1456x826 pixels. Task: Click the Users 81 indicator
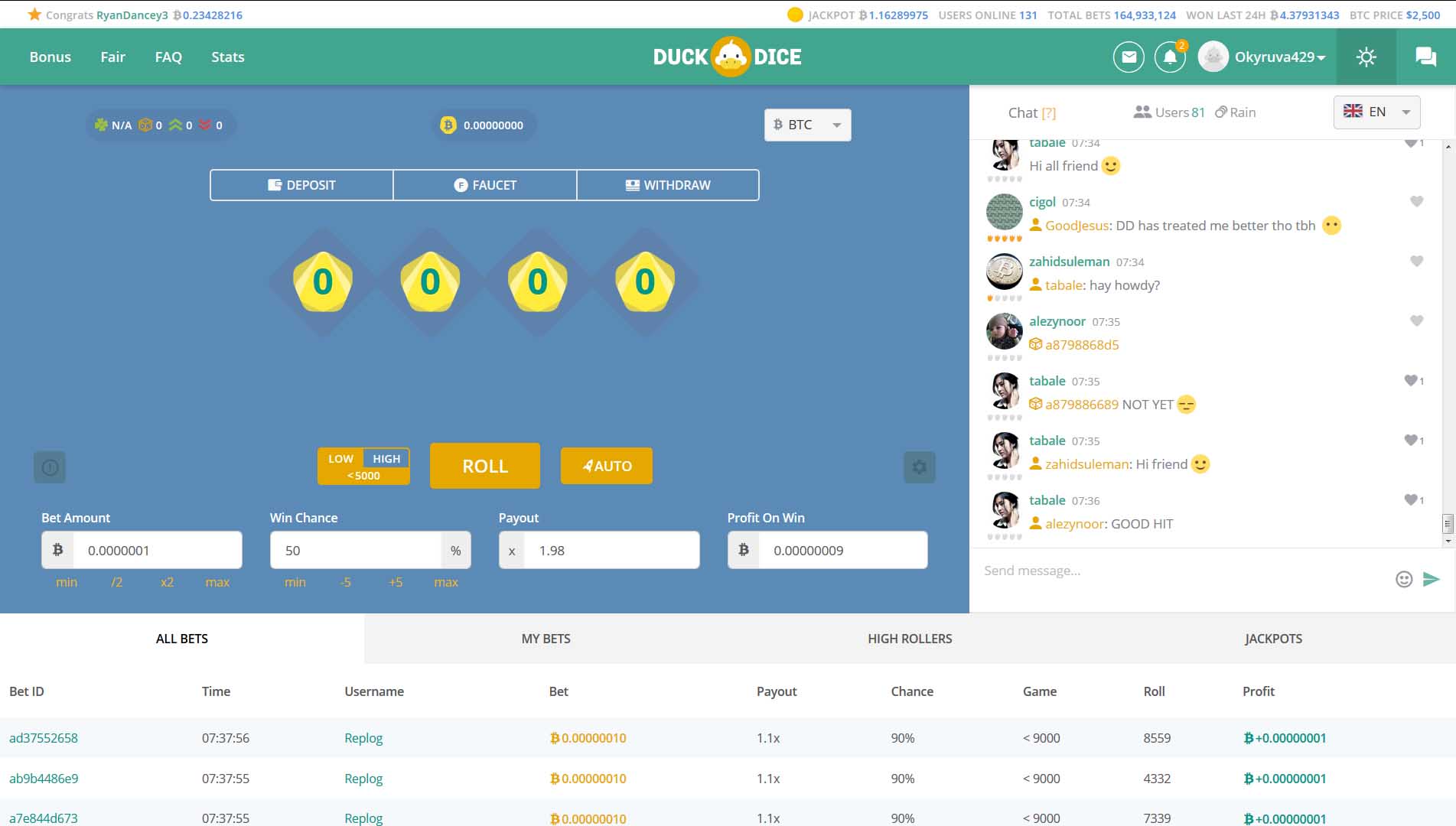(x=1169, y=112)
